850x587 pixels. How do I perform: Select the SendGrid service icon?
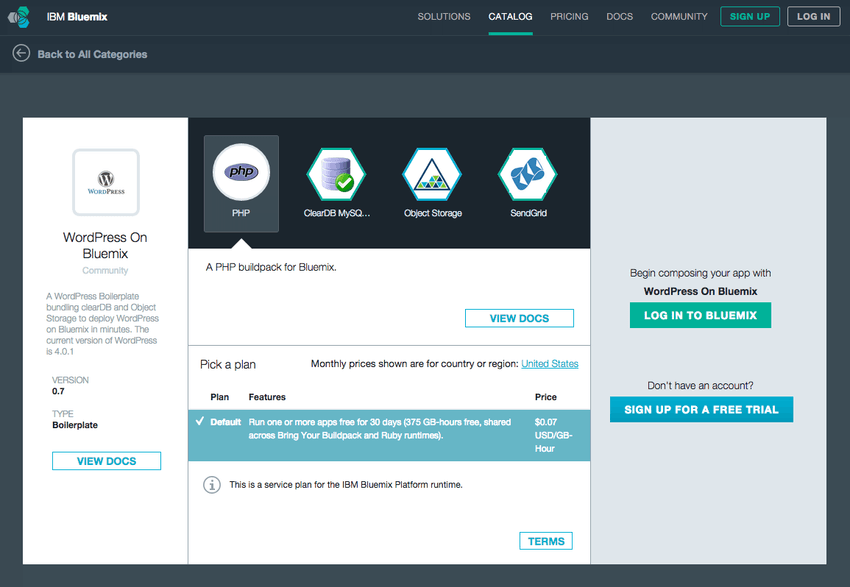pos(528,174)
